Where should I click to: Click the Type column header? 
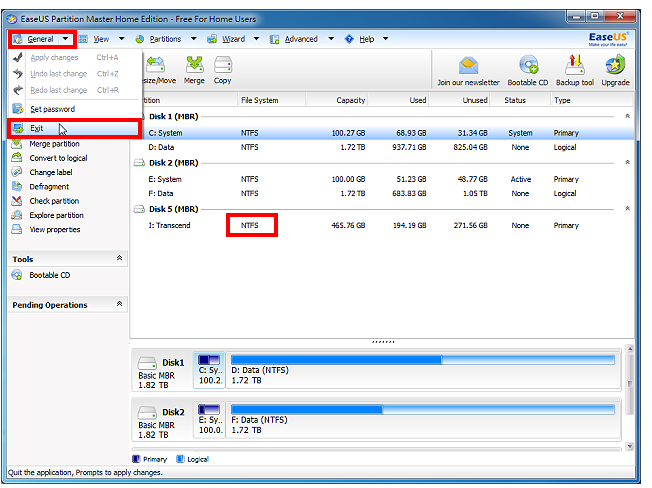coord(592,100)
